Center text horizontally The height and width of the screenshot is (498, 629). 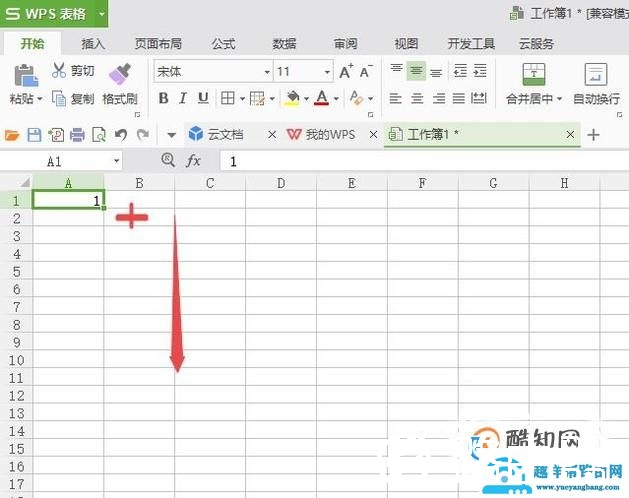click(417, 98)
